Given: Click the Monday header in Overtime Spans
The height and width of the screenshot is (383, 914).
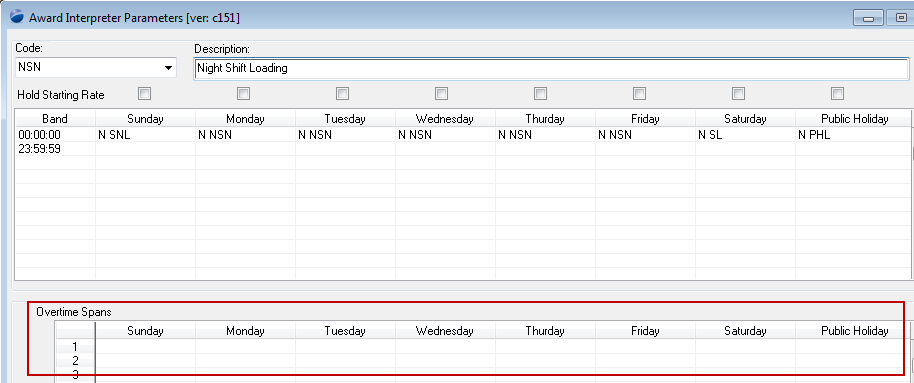Looking at the screenshot, I should tap(245, 331).
